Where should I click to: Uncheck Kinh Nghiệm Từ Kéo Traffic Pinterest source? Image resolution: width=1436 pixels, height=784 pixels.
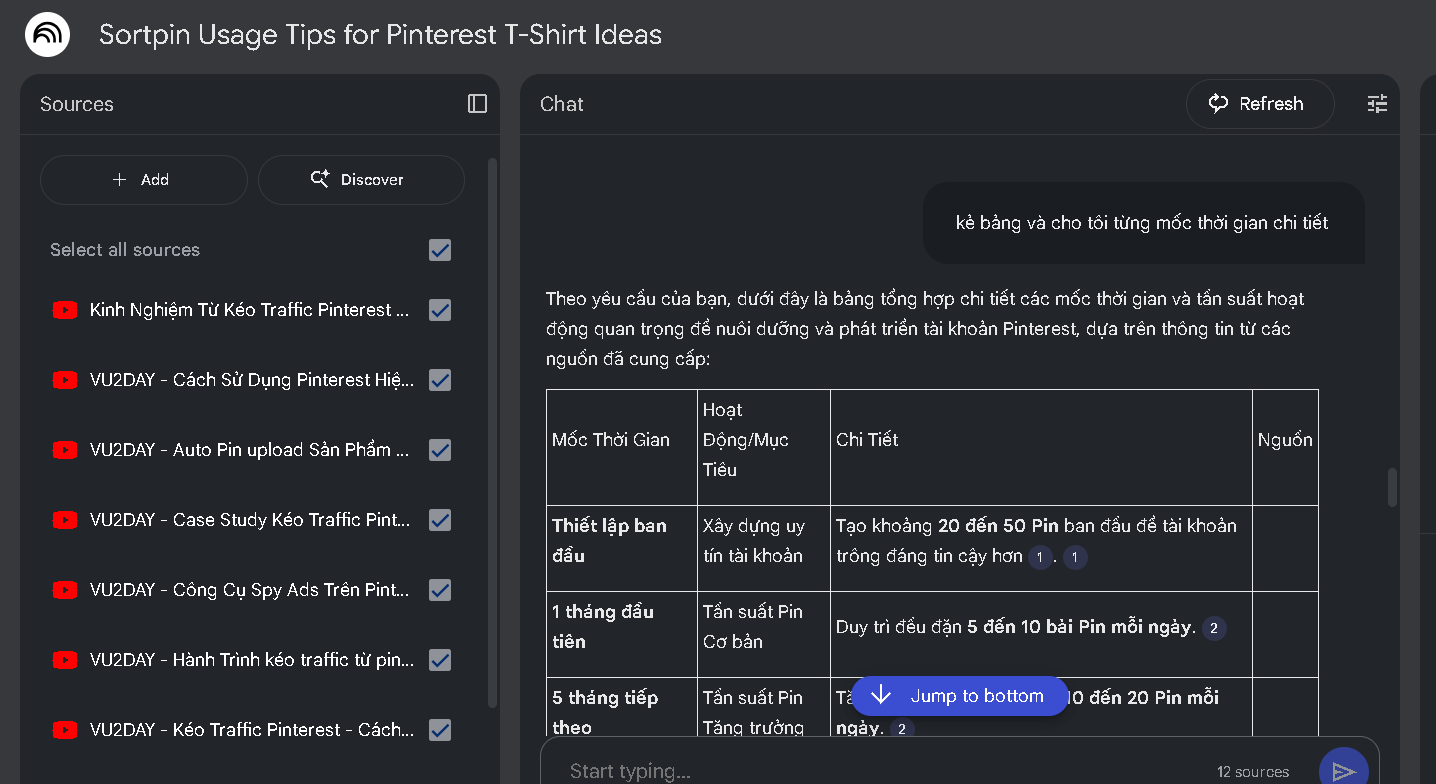[x=440, y=310]
